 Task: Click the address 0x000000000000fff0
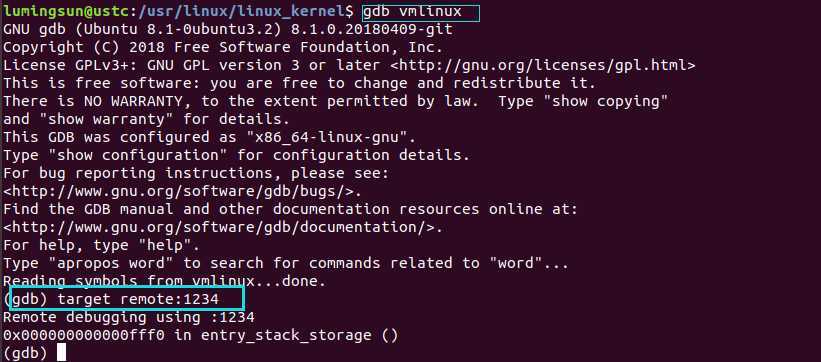[x=83, y=335]
